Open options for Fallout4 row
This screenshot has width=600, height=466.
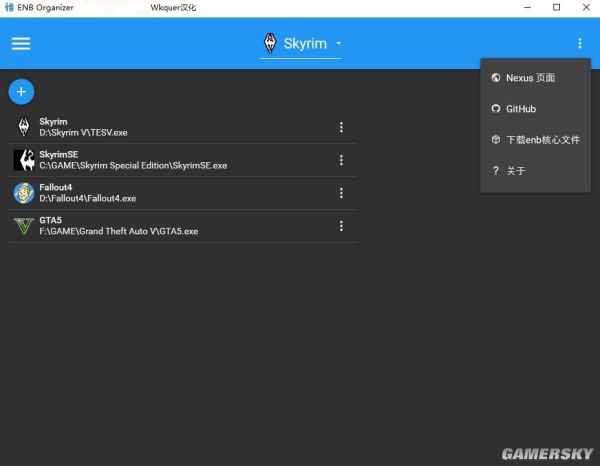341,193
